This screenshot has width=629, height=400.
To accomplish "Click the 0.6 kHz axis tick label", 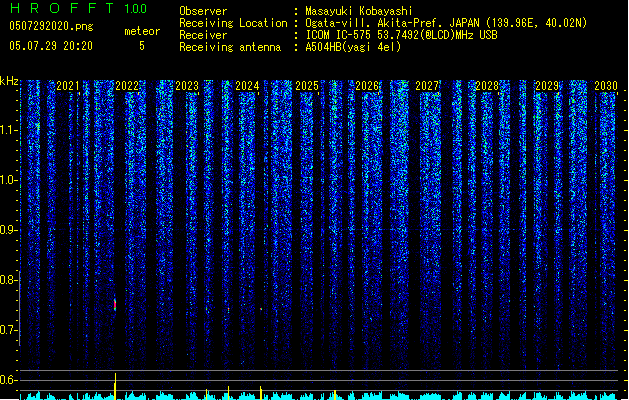I will click(8, 380).
